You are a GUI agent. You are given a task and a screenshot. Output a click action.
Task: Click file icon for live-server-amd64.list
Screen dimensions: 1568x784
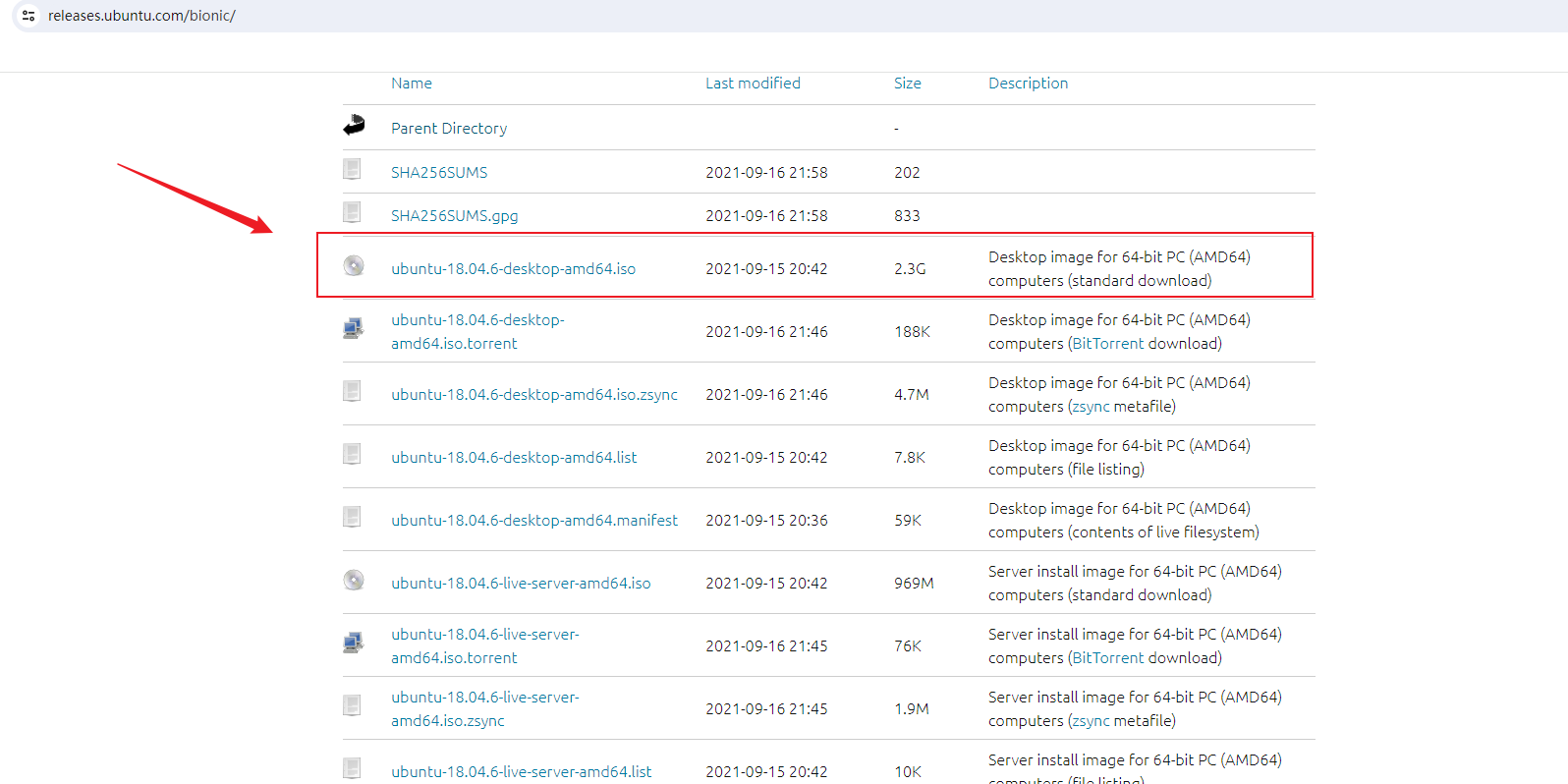tap(352, 768)
